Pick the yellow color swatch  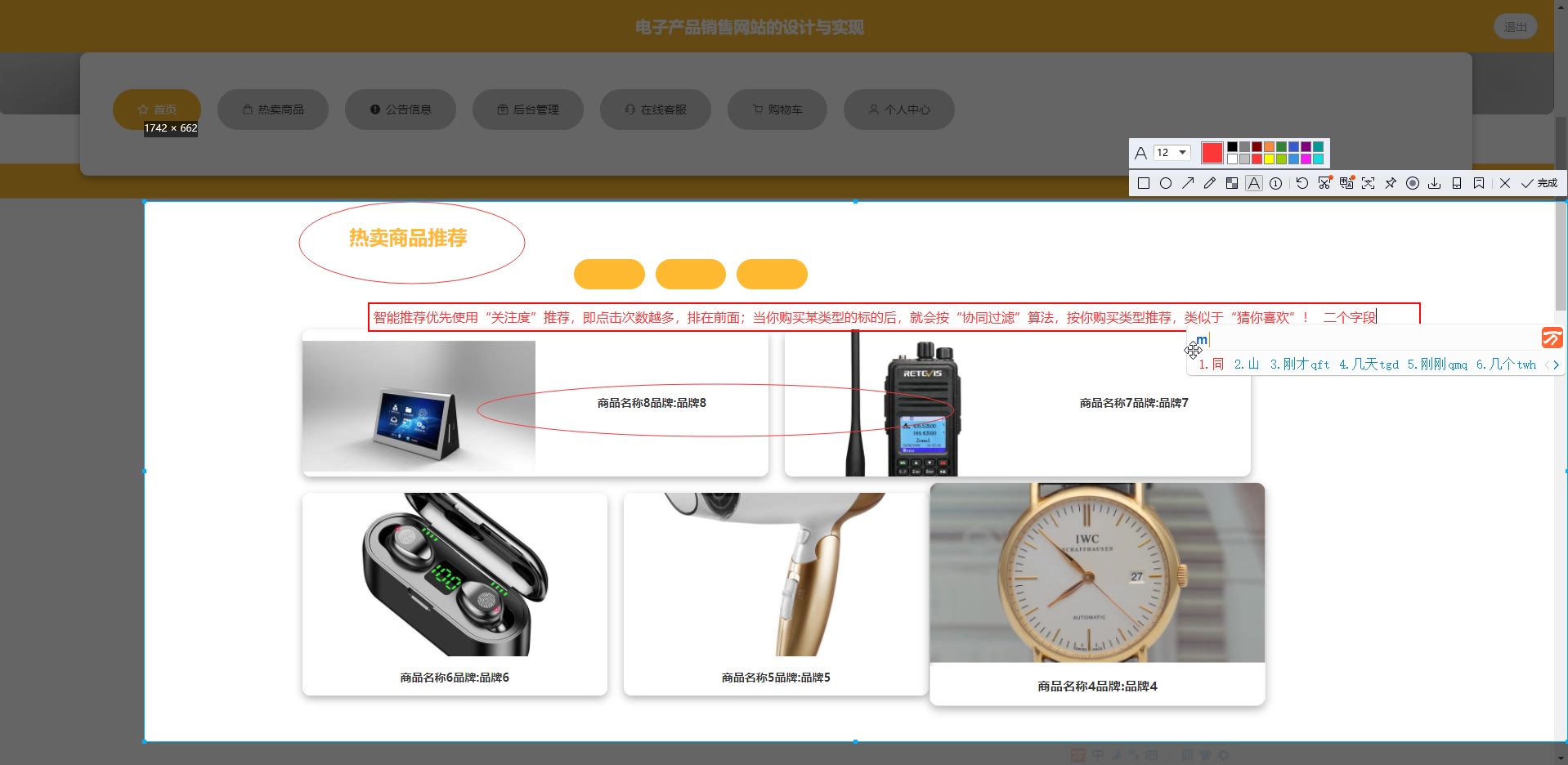(x=1269, y=159)
